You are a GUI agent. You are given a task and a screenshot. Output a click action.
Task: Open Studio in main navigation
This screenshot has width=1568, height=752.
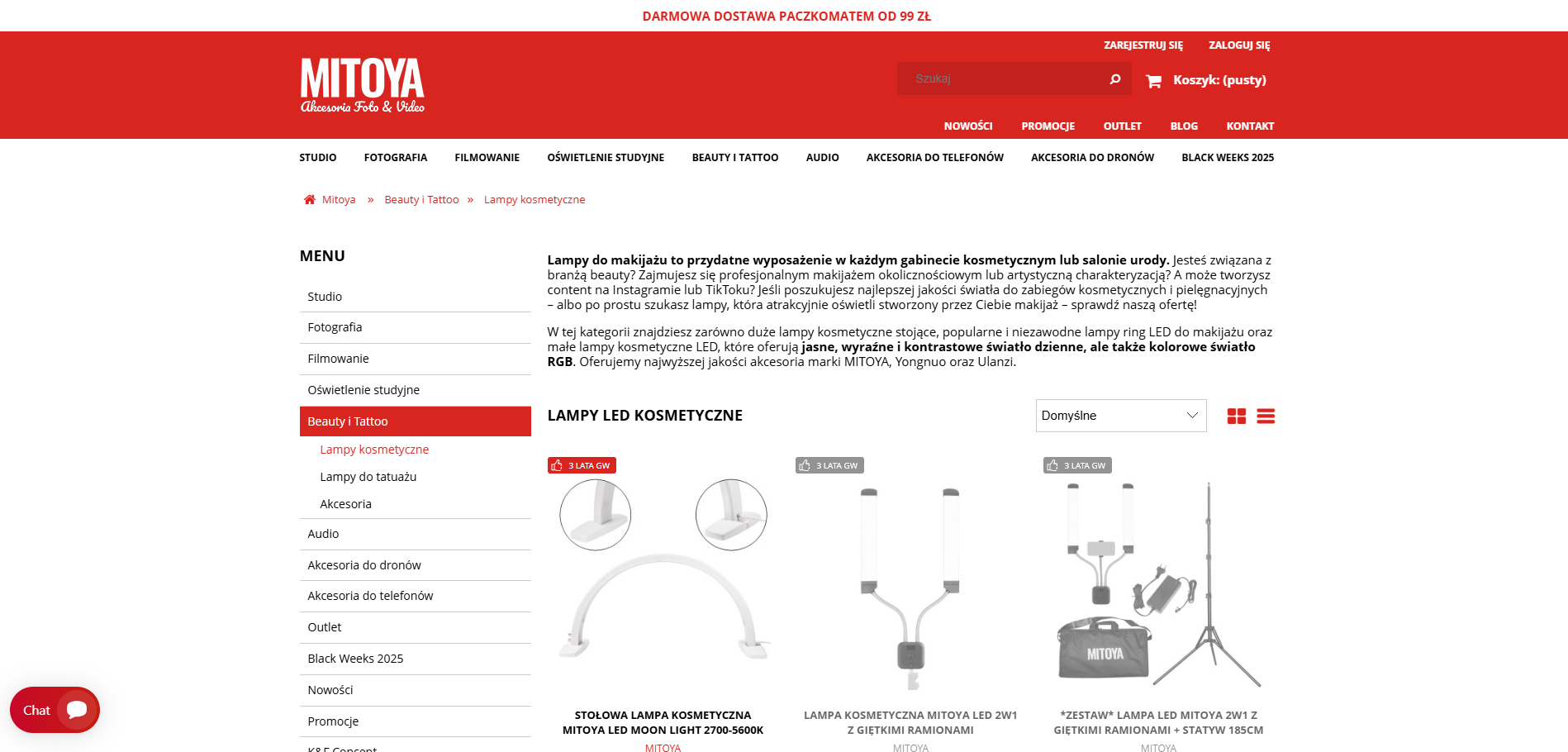pos(318,158)
